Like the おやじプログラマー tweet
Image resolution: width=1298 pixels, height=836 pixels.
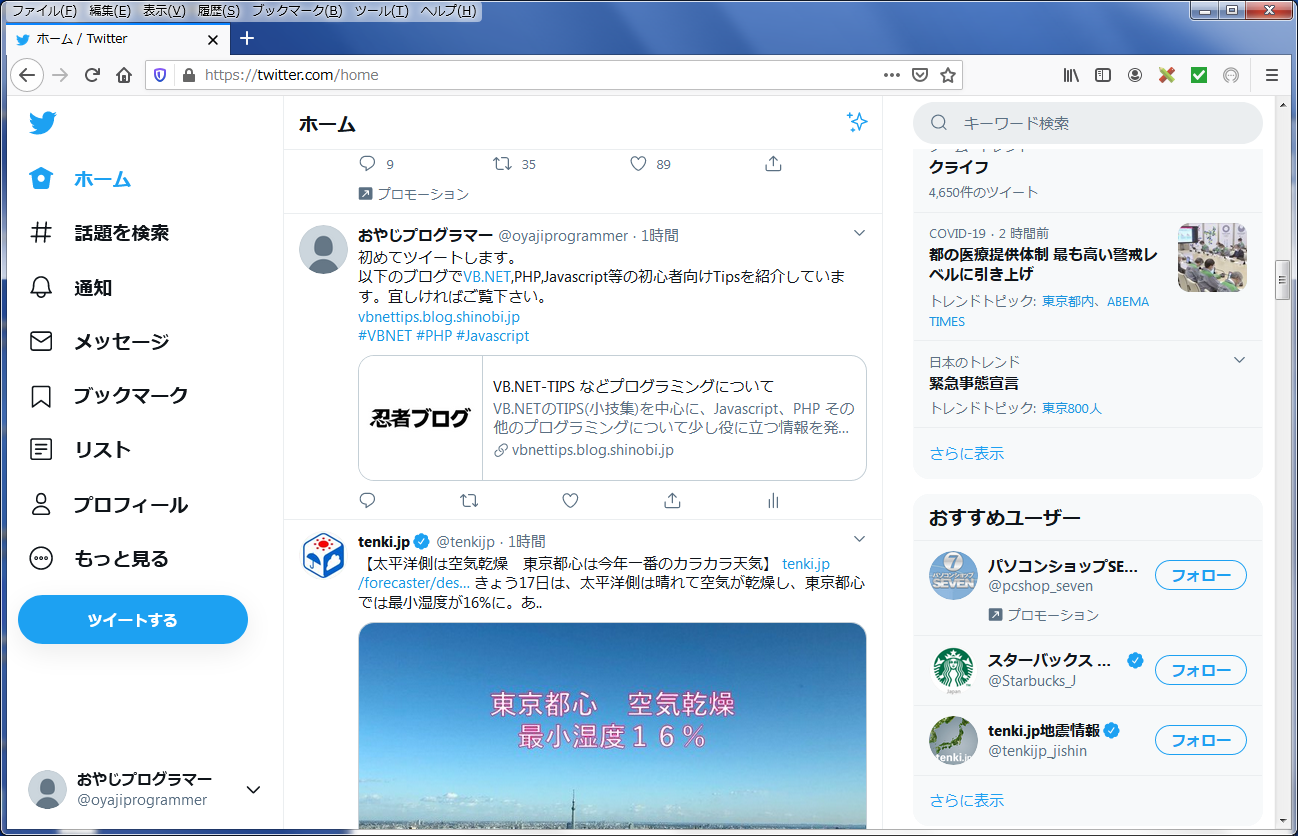click(x=570, y=500)
